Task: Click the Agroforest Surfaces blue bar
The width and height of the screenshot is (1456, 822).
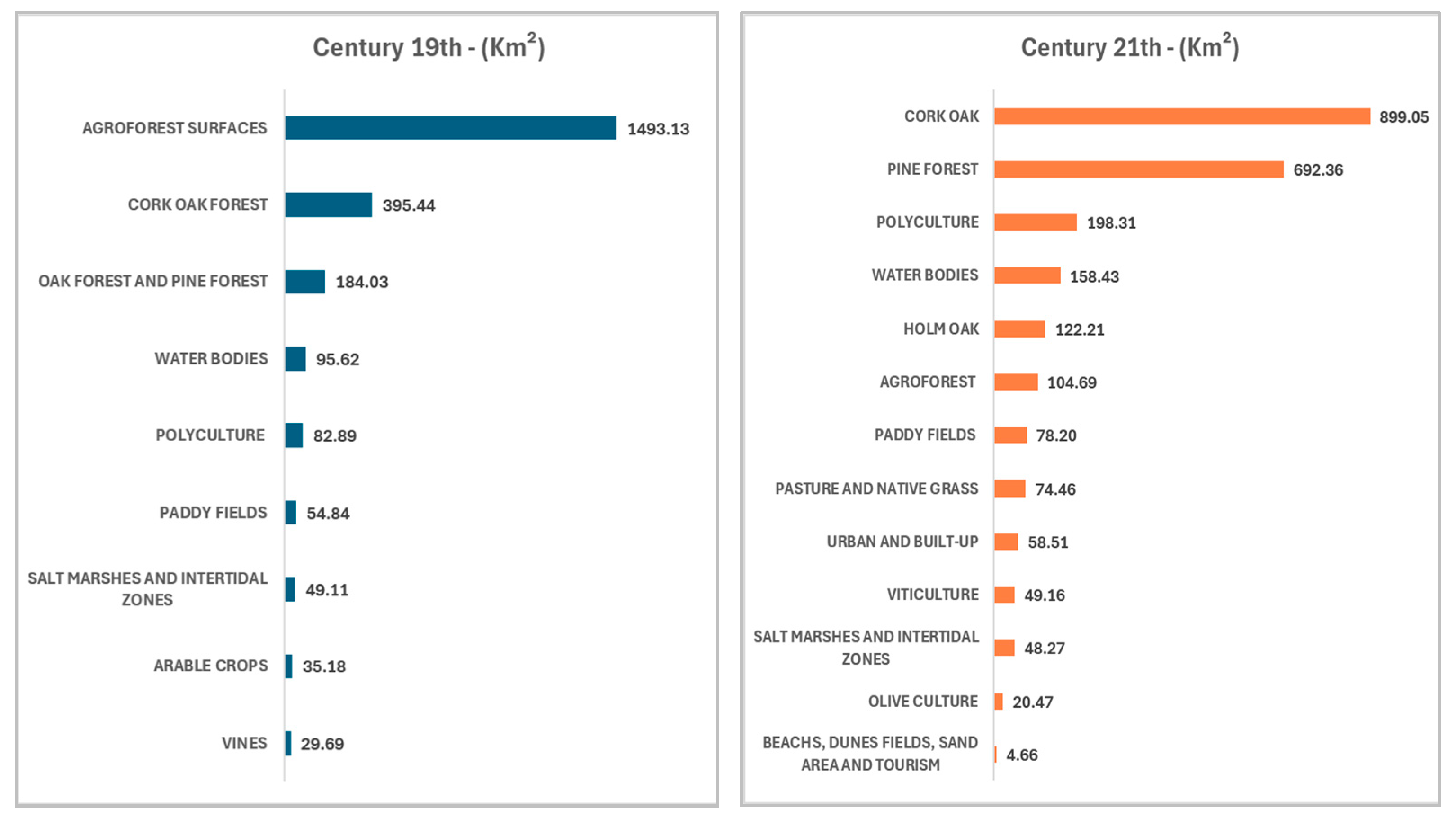Action: tap(451, 128)
